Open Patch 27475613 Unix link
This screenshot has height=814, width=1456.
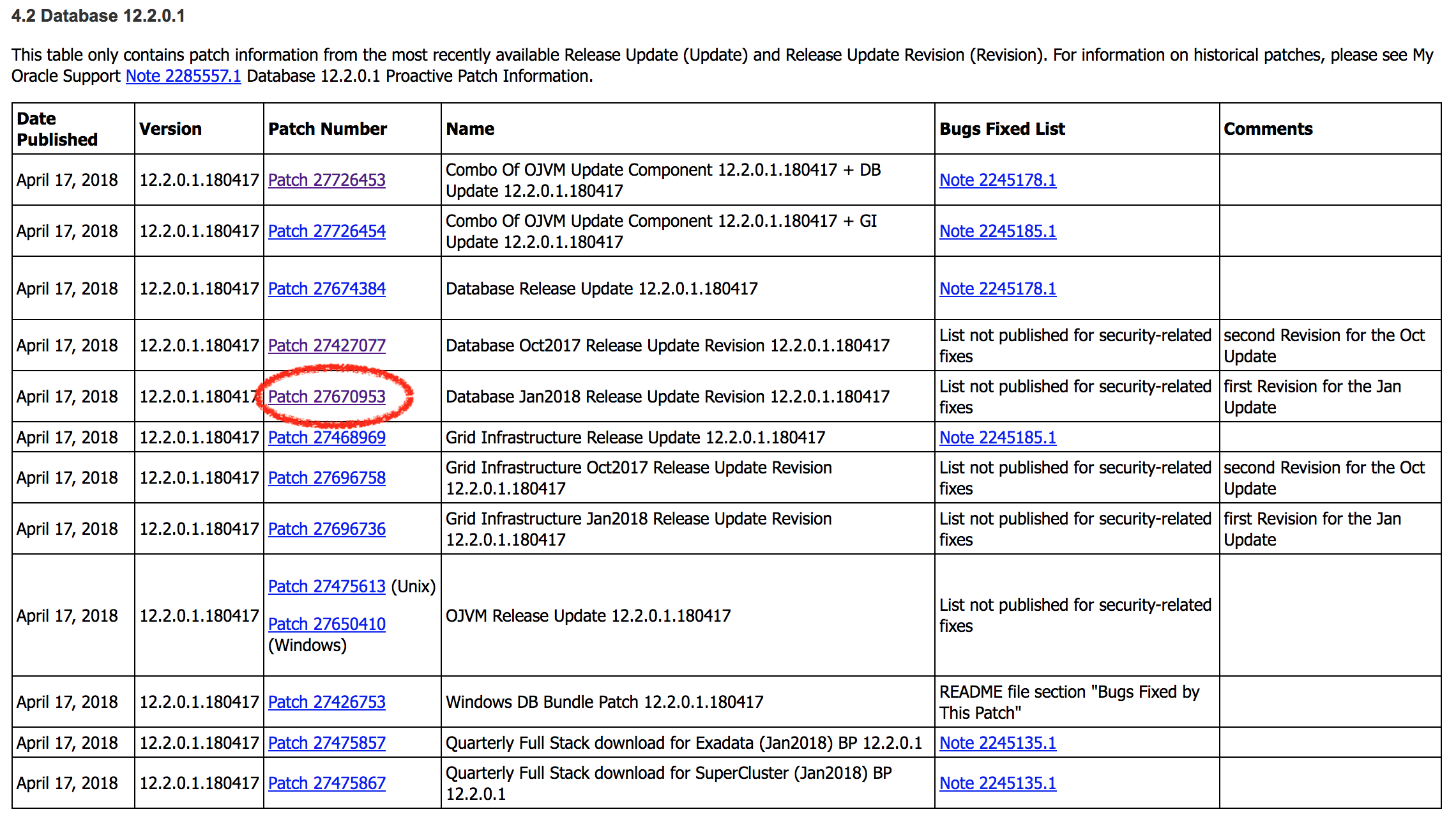coord(327,587)
